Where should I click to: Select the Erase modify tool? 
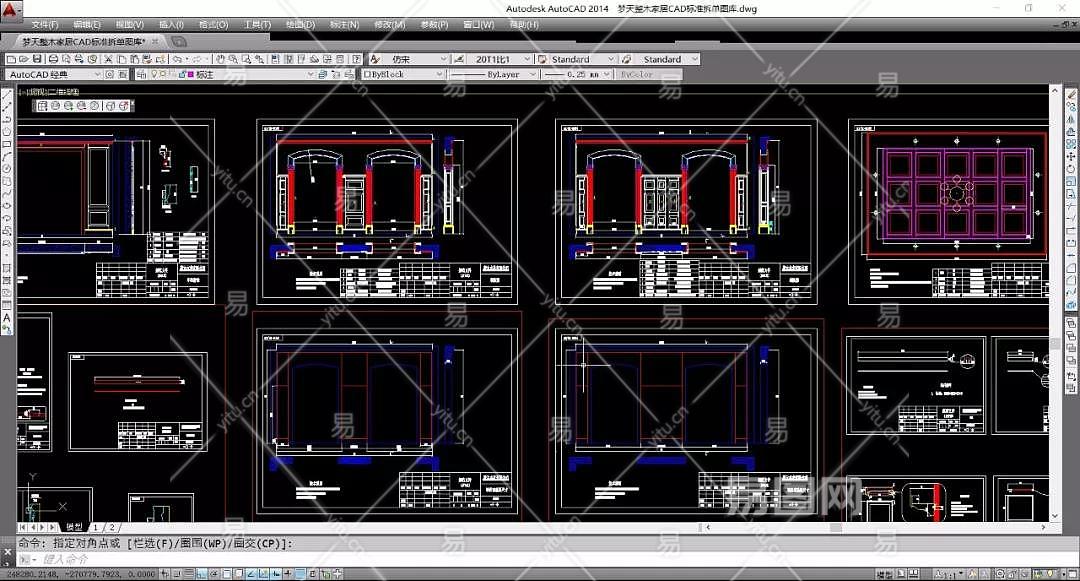1071,94
